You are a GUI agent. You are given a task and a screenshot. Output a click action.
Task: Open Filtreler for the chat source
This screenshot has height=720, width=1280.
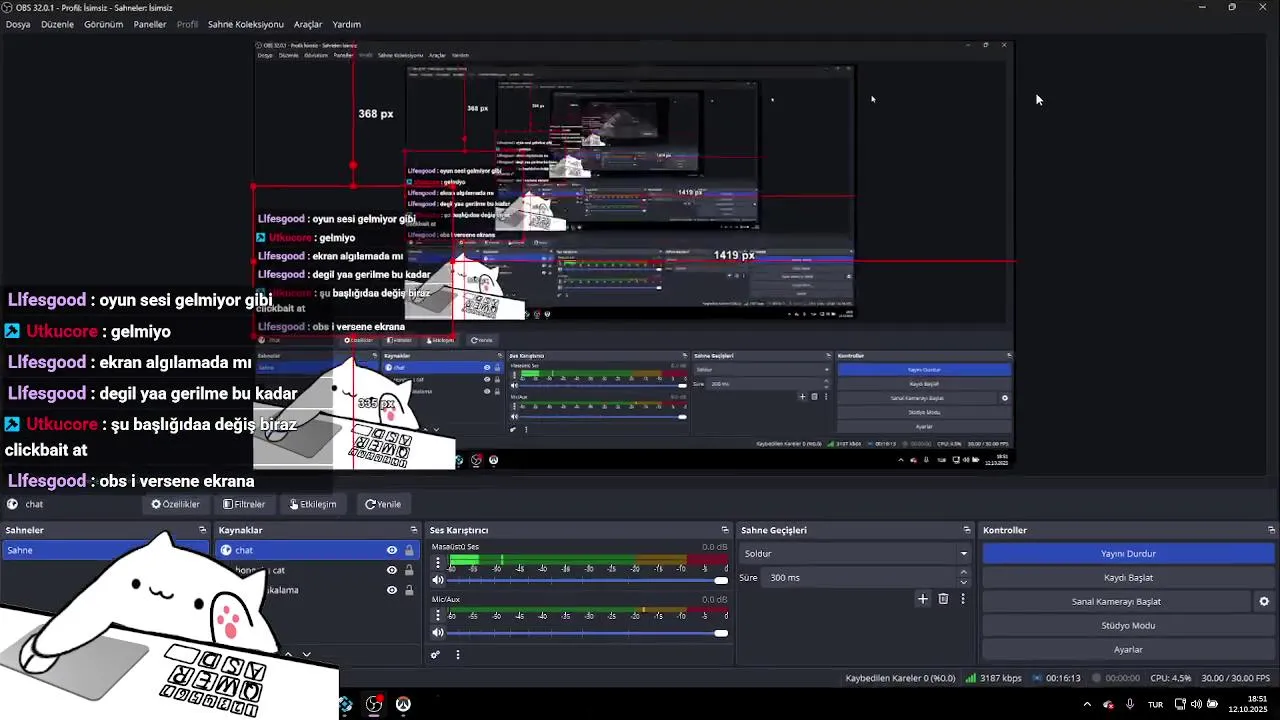pyautogui.click(x=244, y=504)
